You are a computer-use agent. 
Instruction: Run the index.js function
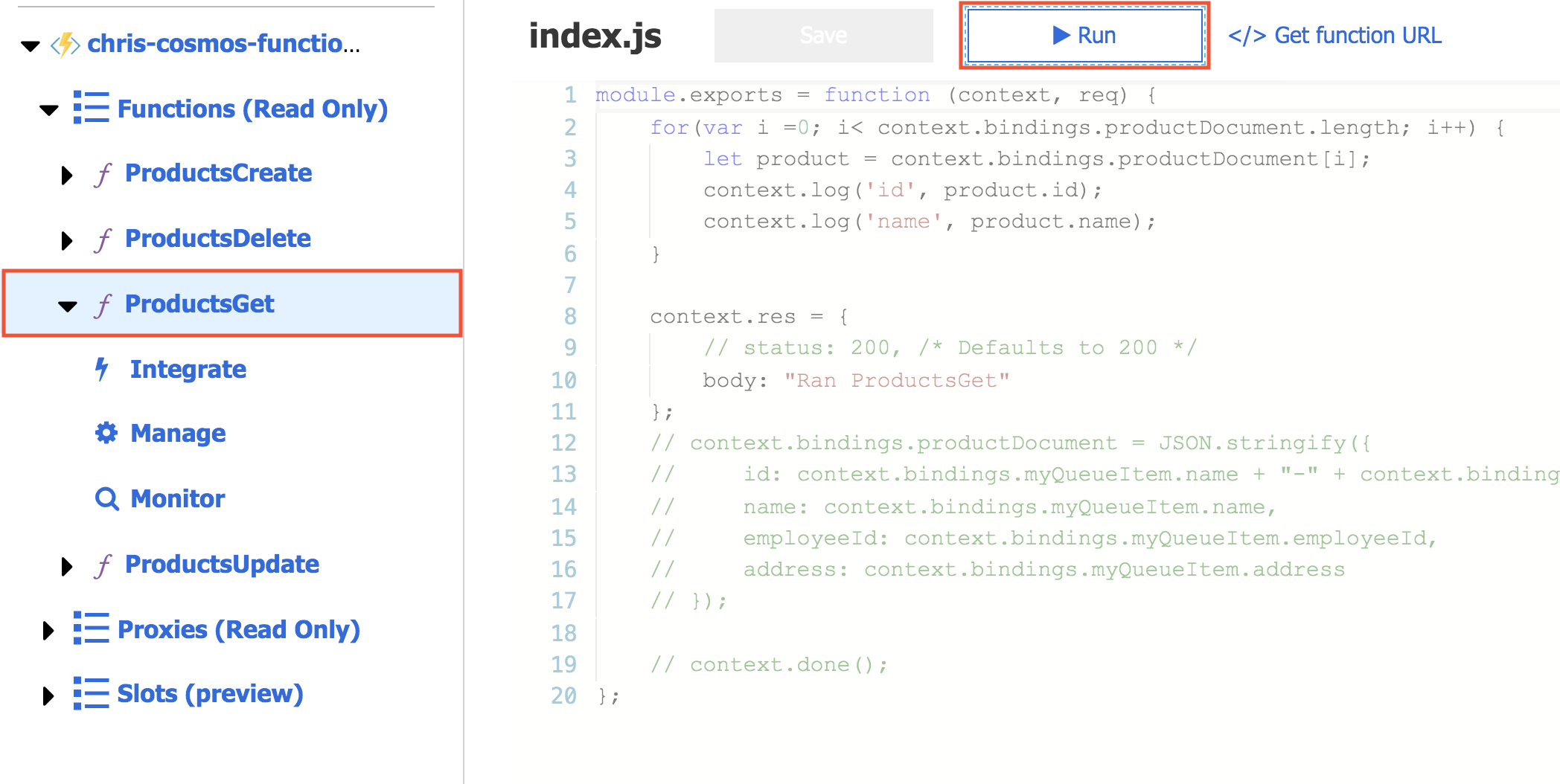point(1084,36)
